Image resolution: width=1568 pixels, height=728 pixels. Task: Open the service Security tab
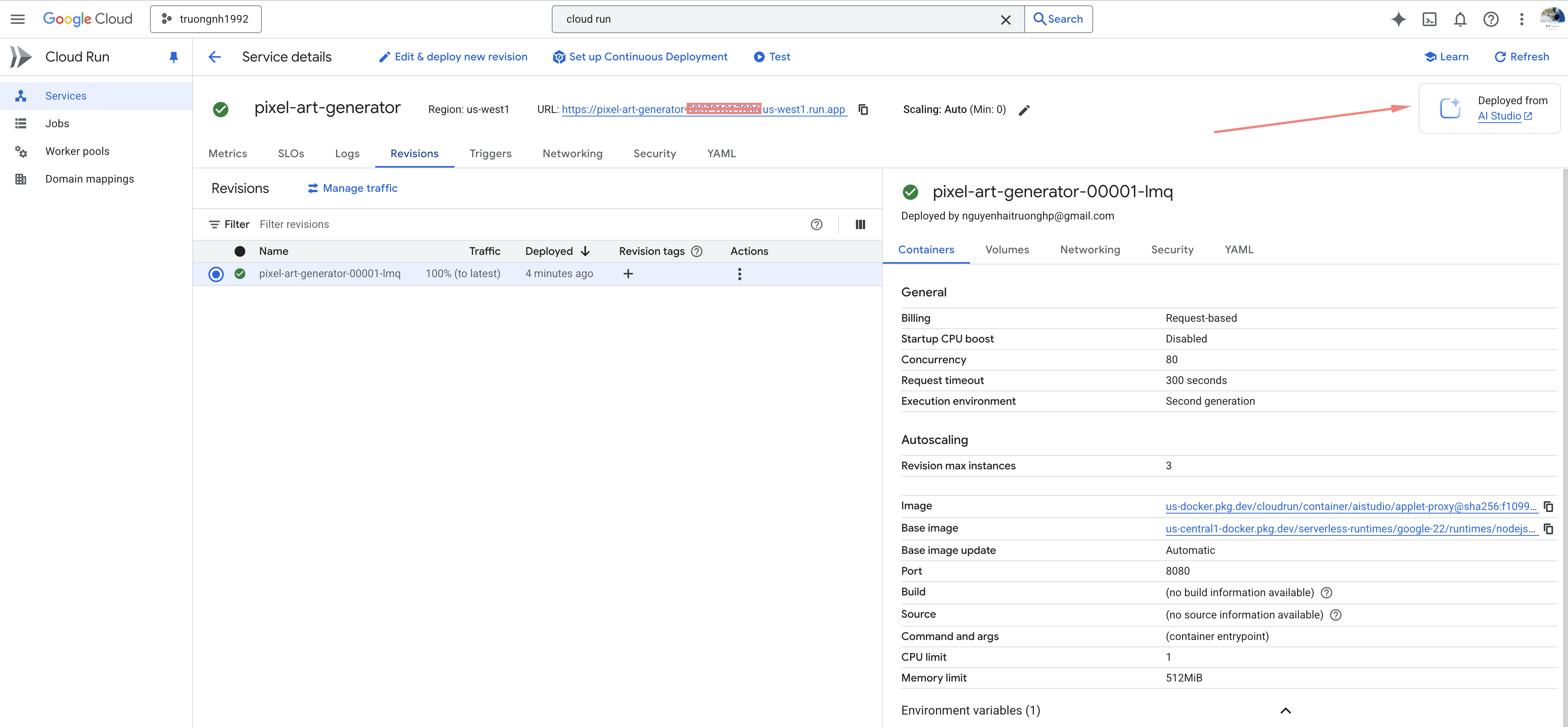(x=654, y=153)
